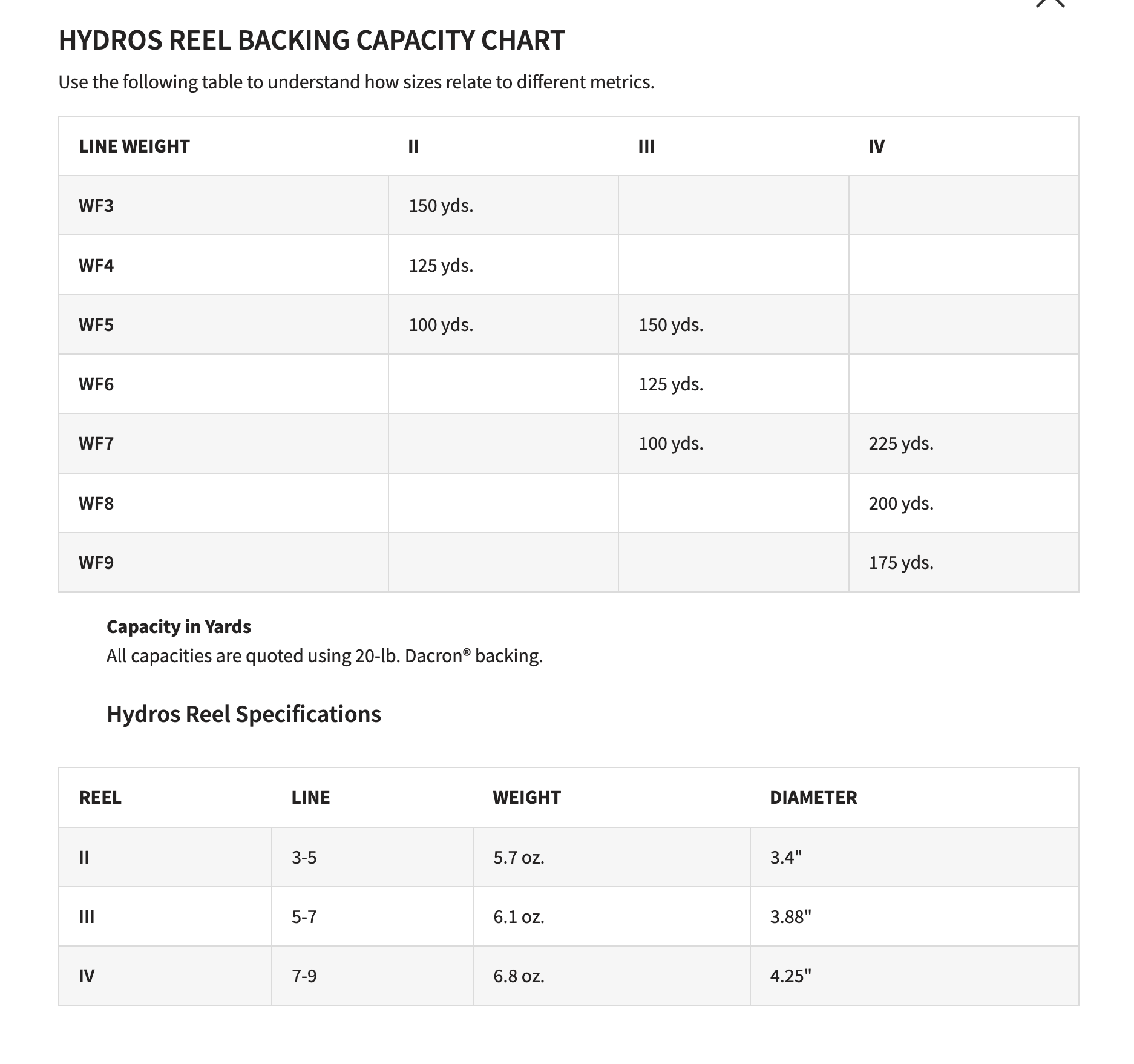Click the Capacity in Yards note heading
Image resolution: width=1134 pixels, height=1064 pixels.
pos(179,627)
